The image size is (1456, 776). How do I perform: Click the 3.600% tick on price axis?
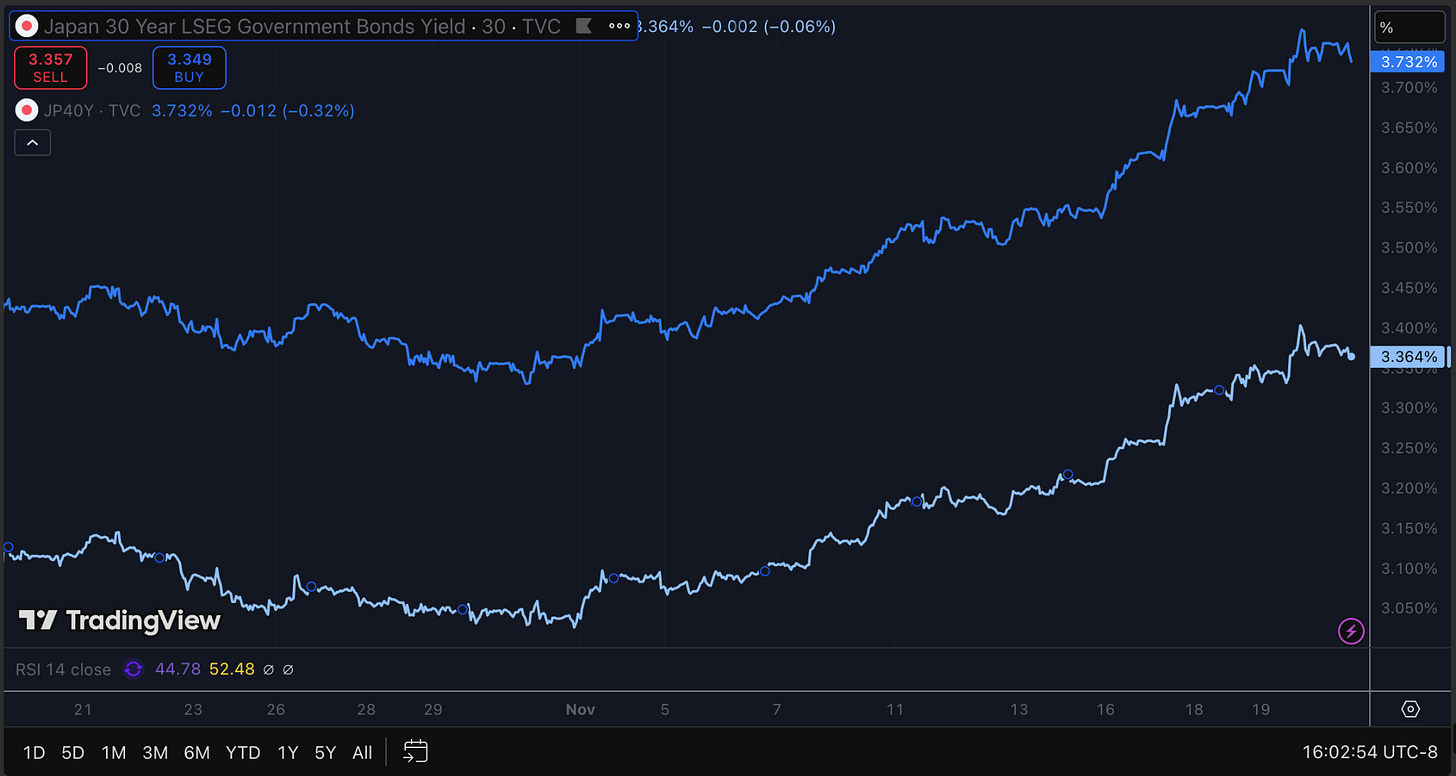(1408, 168)
